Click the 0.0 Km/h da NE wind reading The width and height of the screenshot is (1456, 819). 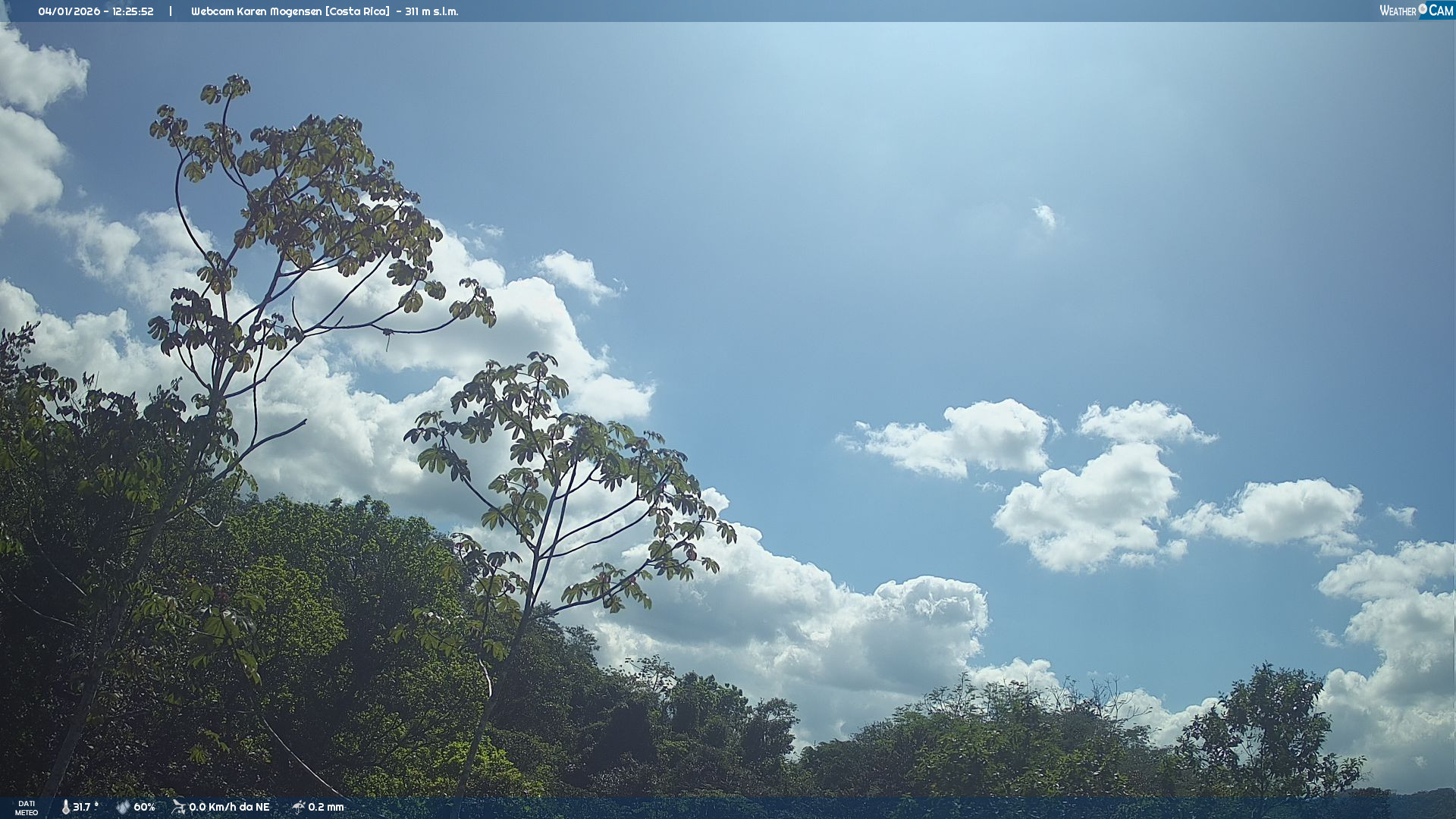[x=229, y=807]
